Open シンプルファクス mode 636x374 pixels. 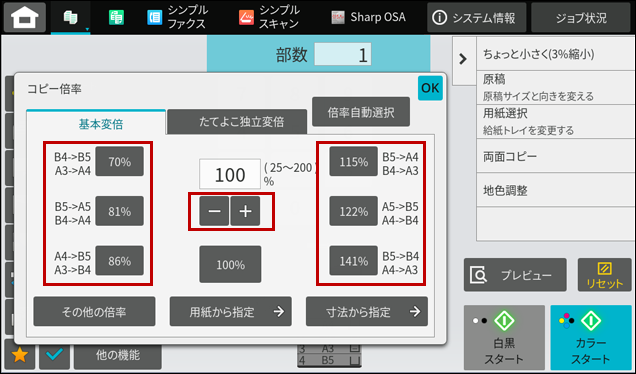click(x=178, y=17)
